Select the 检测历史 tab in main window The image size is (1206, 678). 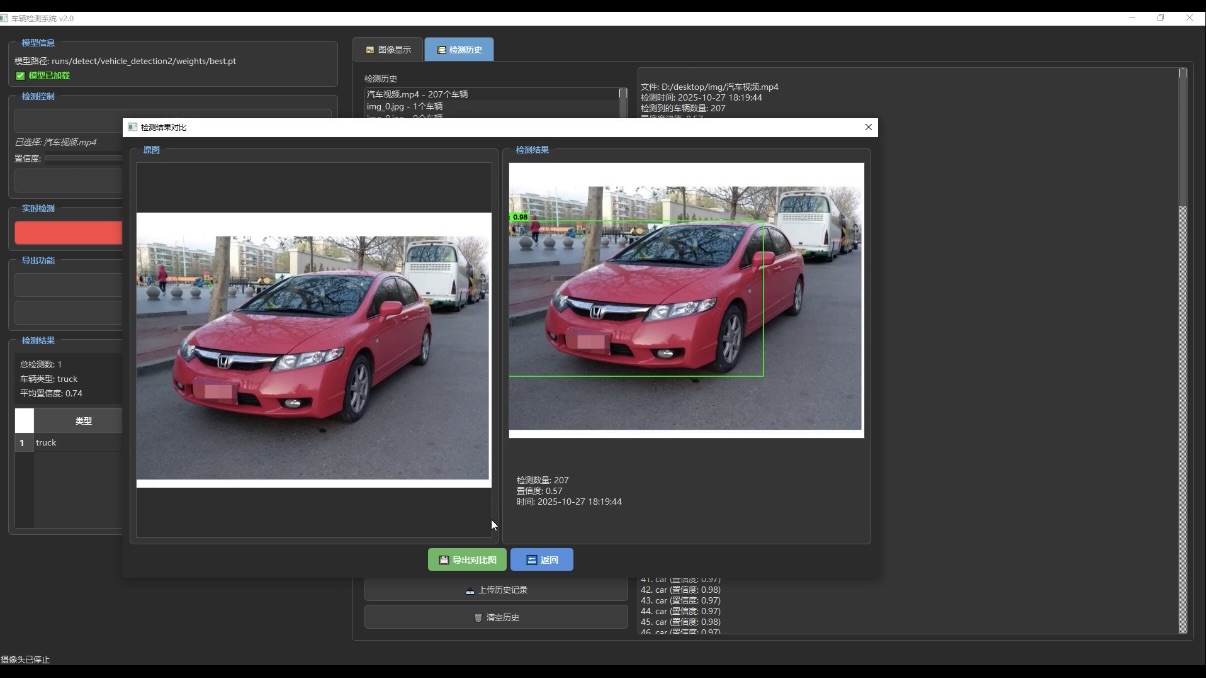pyautogui.click(x=459, y=49)
